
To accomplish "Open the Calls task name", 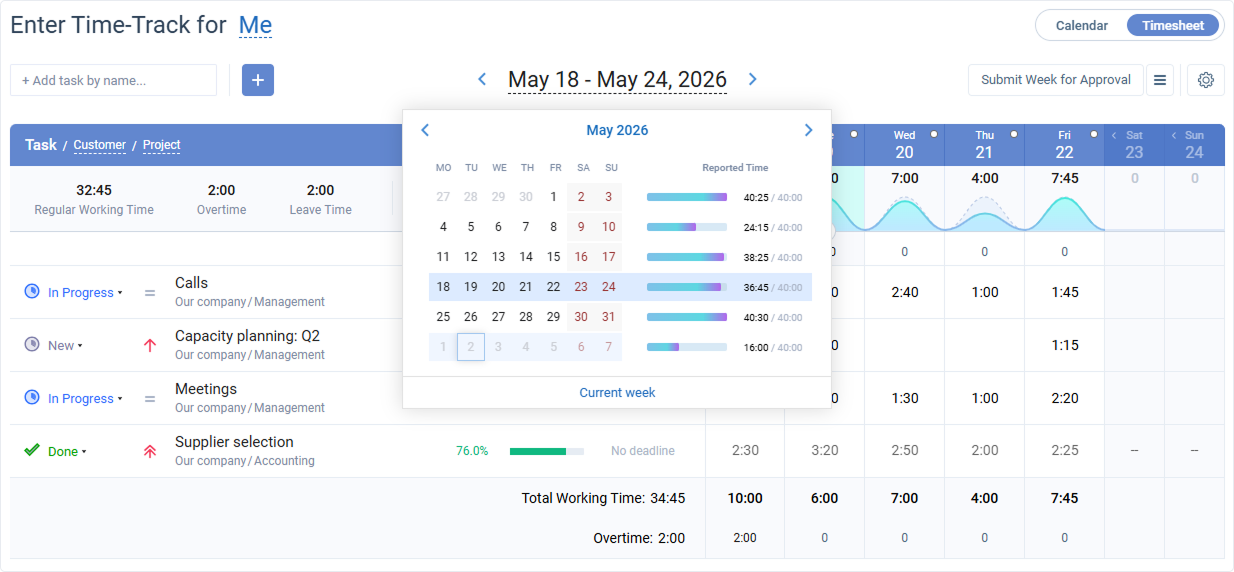I will (191, 283).
